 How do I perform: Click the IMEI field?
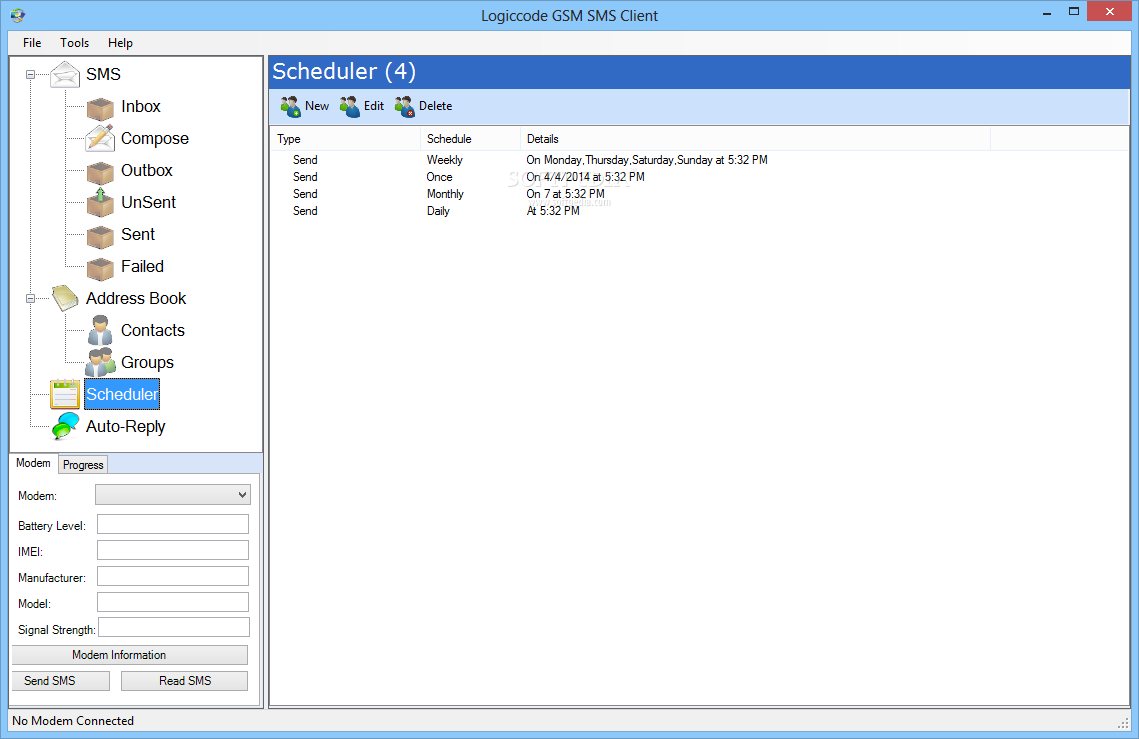(173, 550)
